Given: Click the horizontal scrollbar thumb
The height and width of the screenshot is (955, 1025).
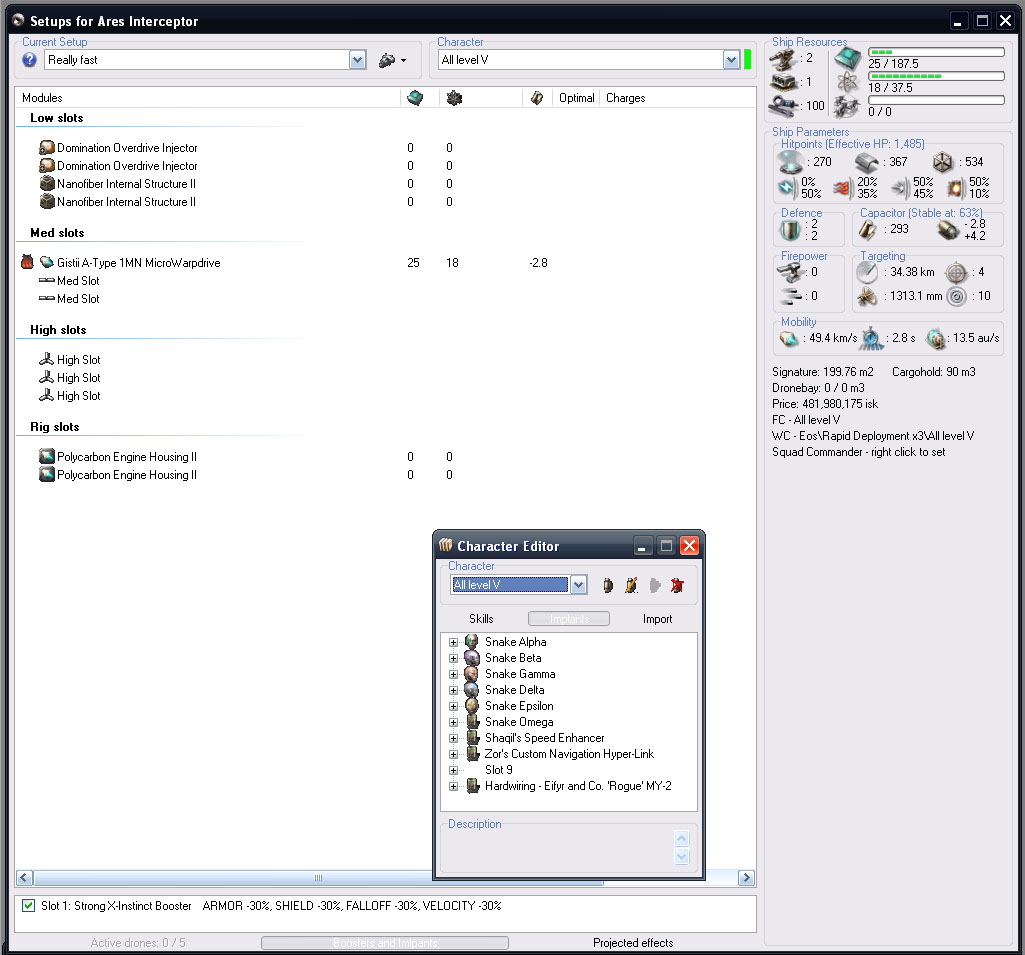Looking at the screenshot, I should (318, 878).
